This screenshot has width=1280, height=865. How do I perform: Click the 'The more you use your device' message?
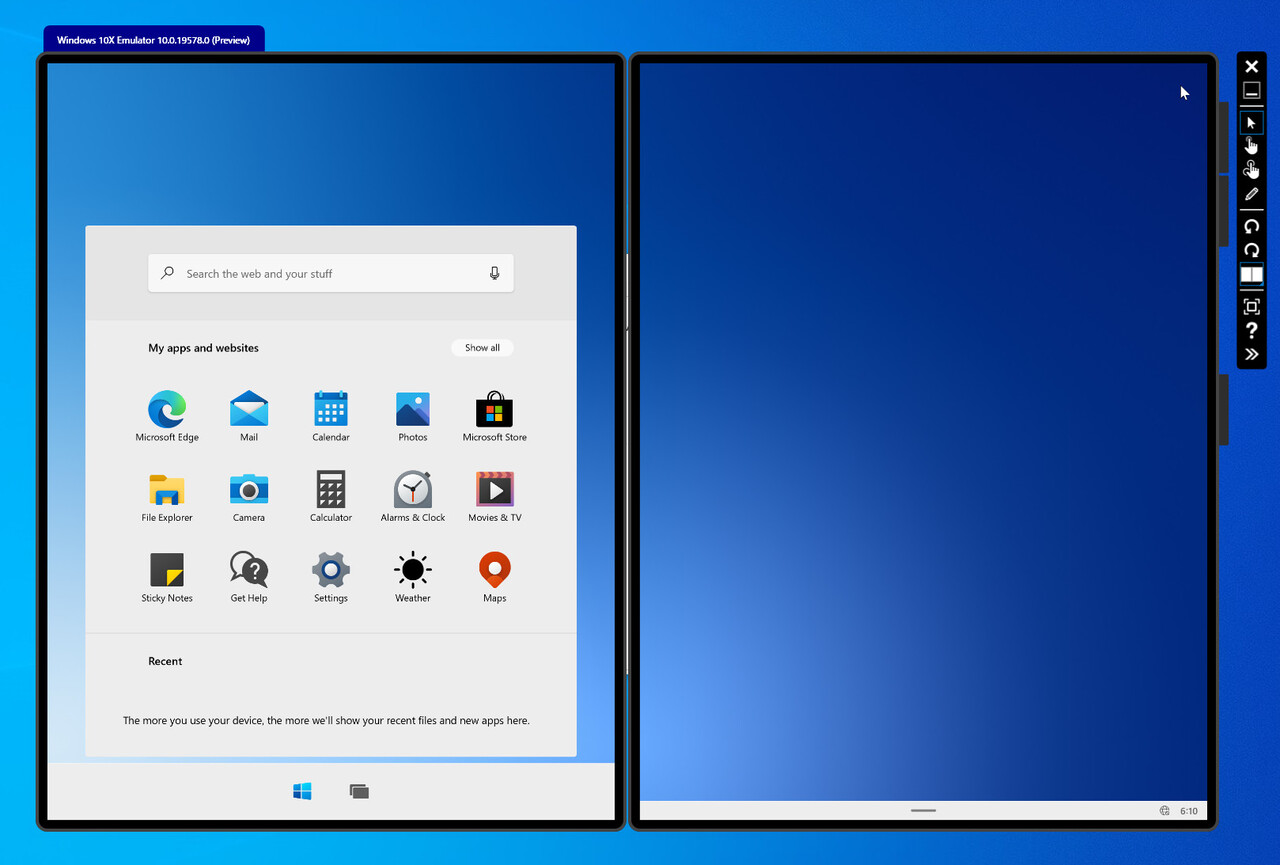326,720
